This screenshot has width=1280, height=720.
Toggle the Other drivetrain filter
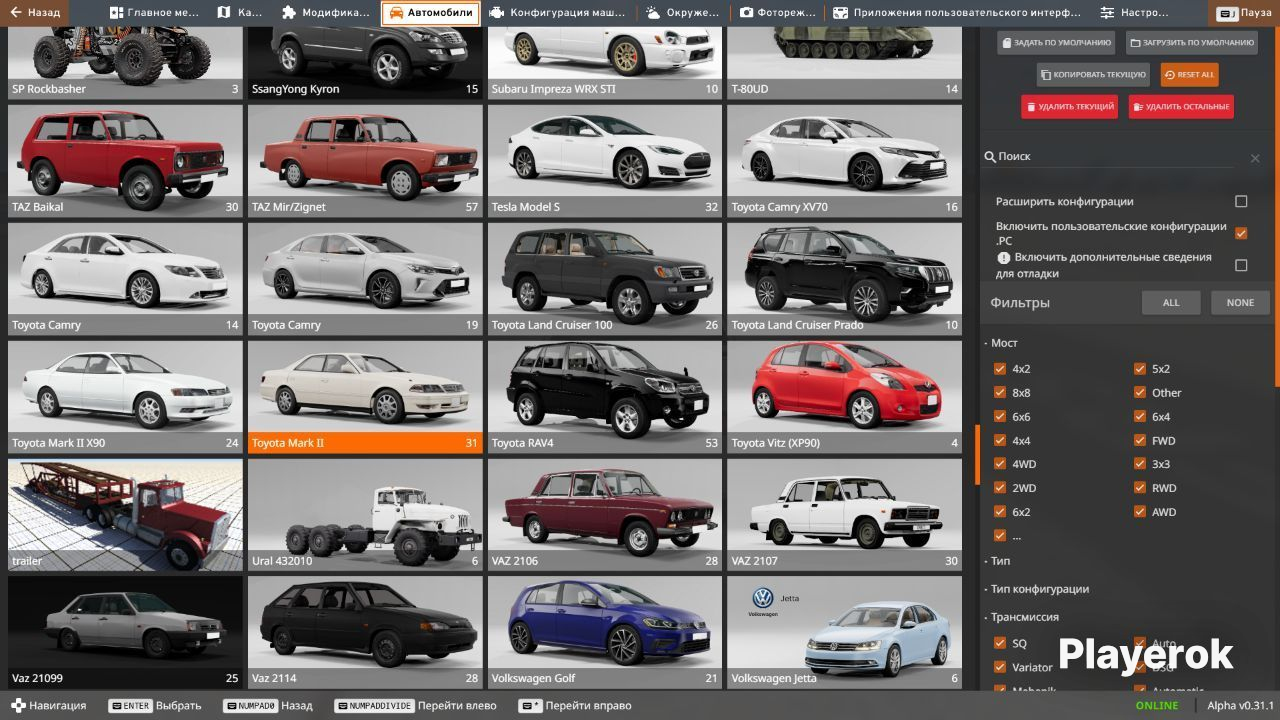point(1140,393)
